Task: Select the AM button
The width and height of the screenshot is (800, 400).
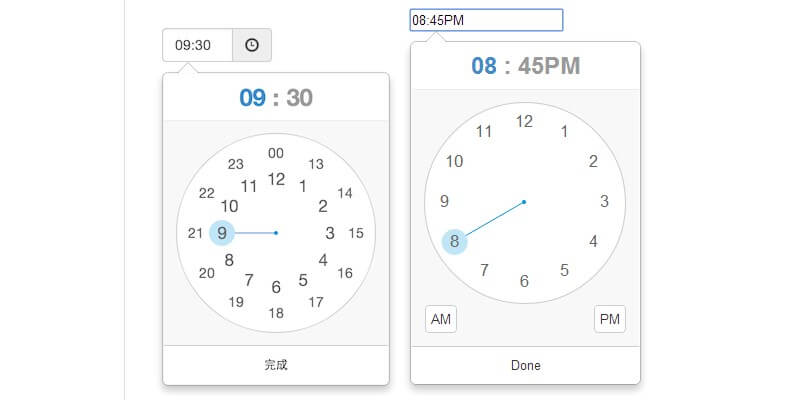Action: pyautogui.click(x=441, y=320)
